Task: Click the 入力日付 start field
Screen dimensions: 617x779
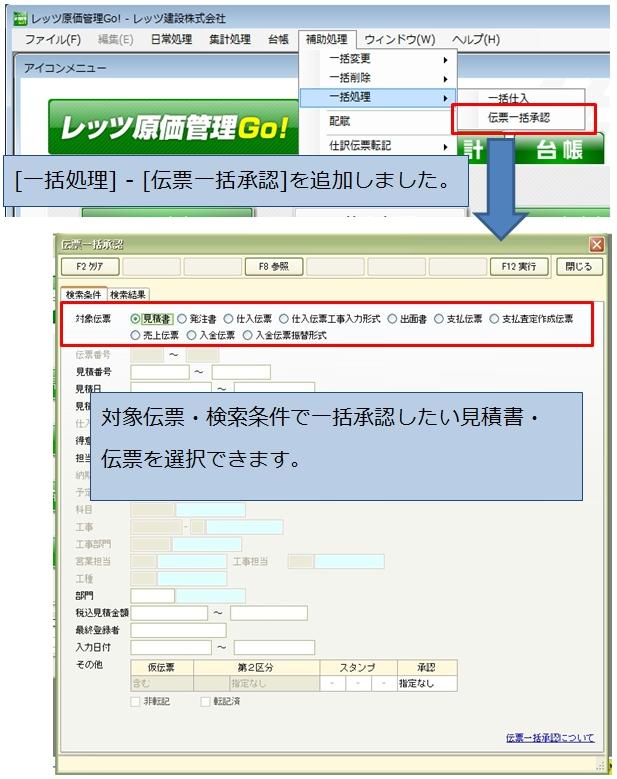Action: coord(171,648)
